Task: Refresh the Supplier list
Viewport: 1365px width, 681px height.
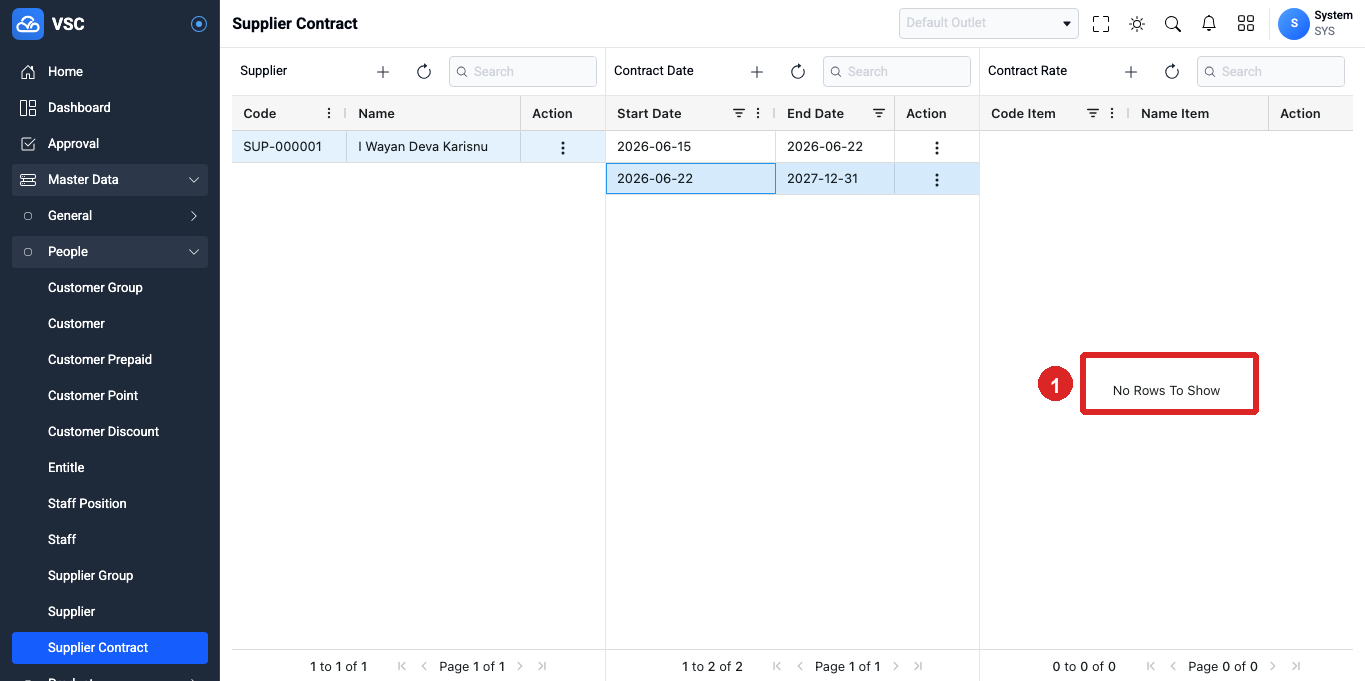Action: pyautogui.click(x=424, y=72)
